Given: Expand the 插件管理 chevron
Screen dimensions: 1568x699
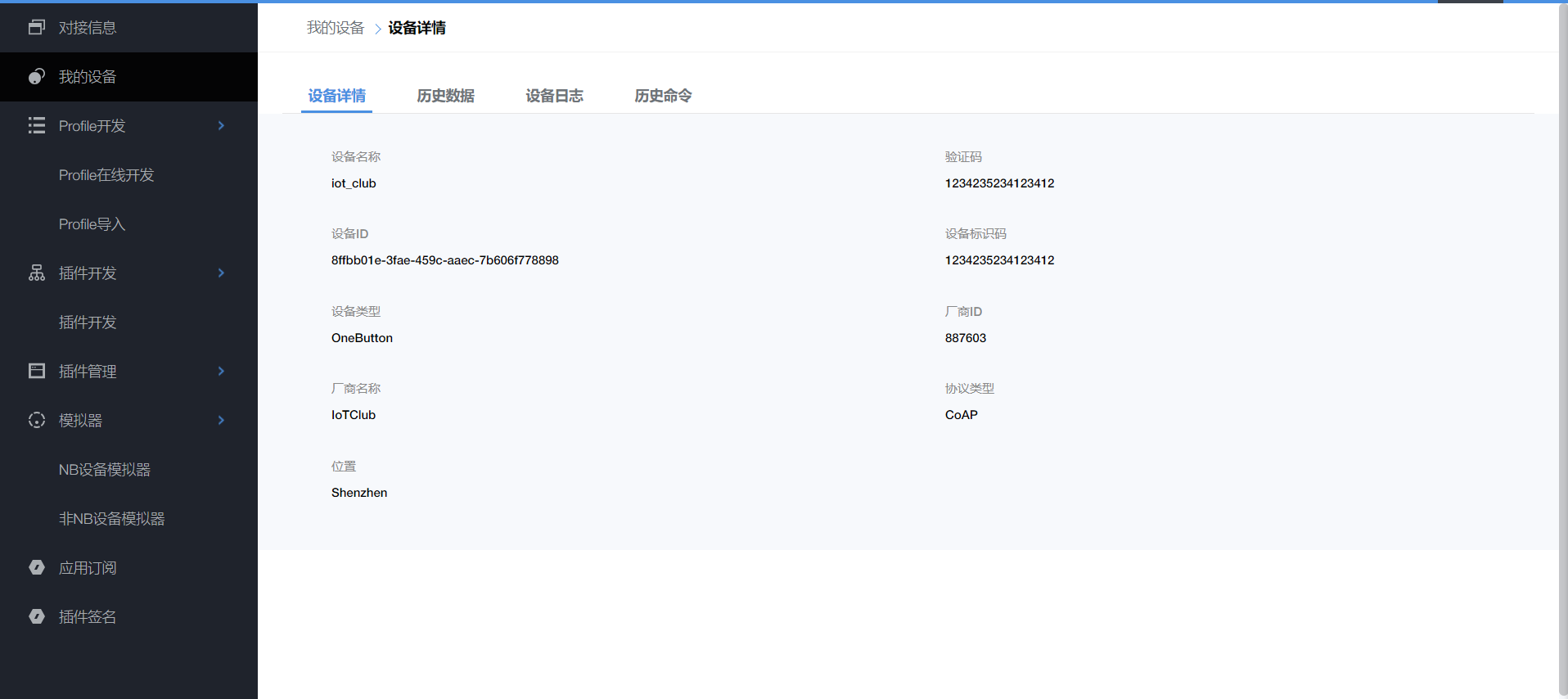Looking at the screenshot, I should coord(221,371).
